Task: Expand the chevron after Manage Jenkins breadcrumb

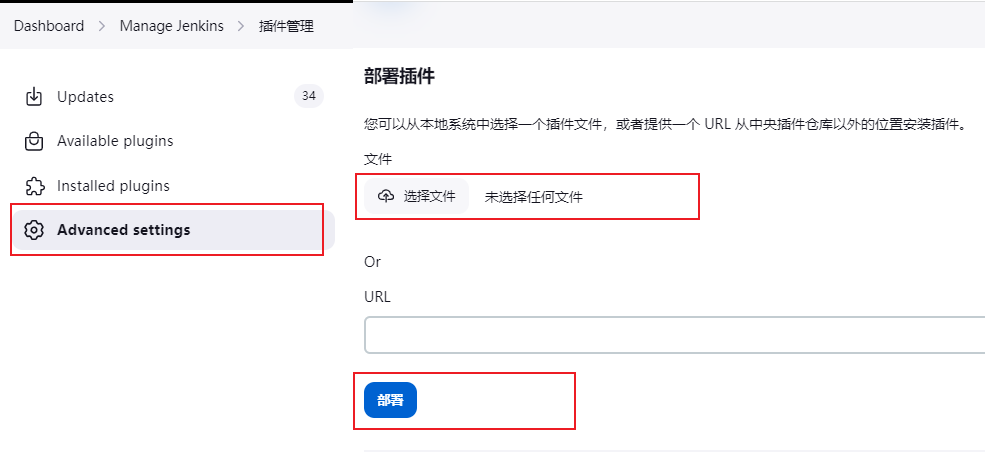Action: click(x=241, y=26)
